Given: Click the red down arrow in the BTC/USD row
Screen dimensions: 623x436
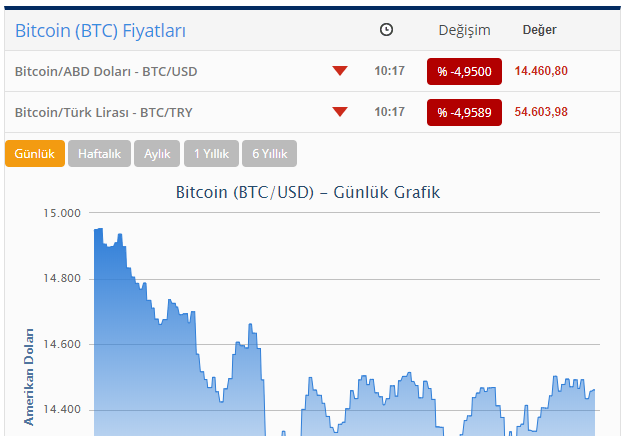Looking at the screenshot, I should point(340,71).
